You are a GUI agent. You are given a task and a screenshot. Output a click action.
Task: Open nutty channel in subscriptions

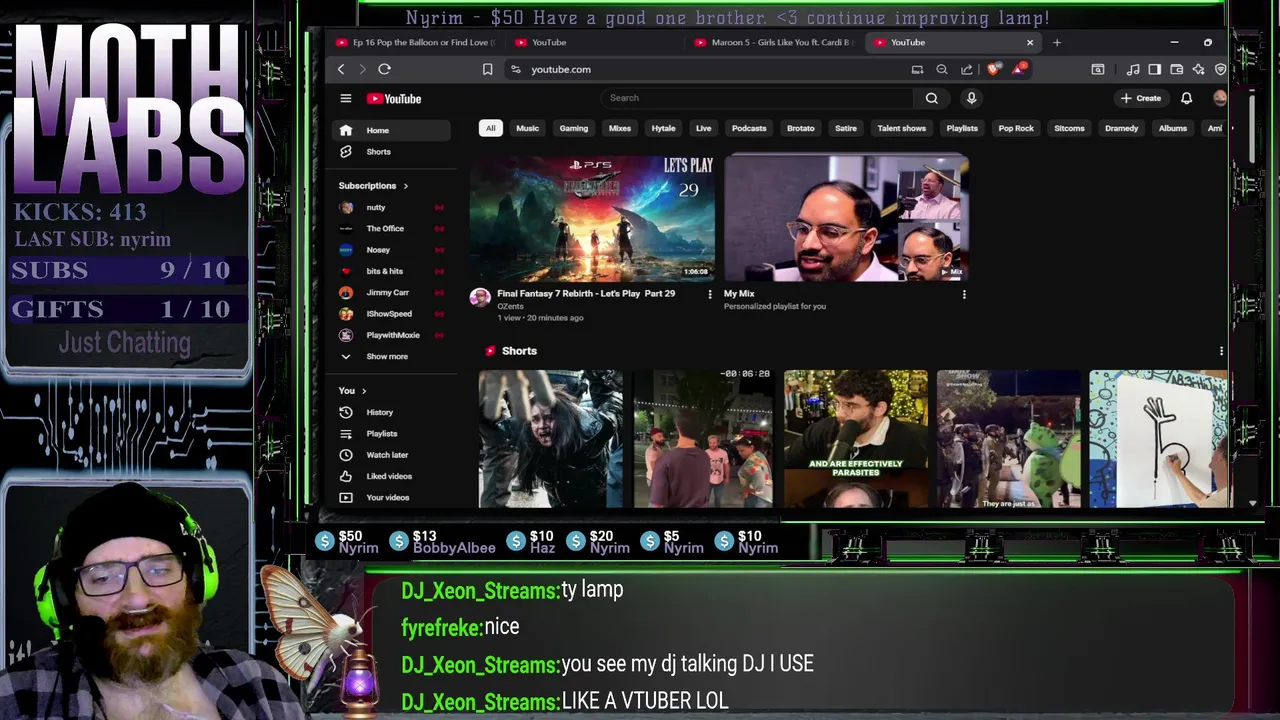tap(391, 207)
